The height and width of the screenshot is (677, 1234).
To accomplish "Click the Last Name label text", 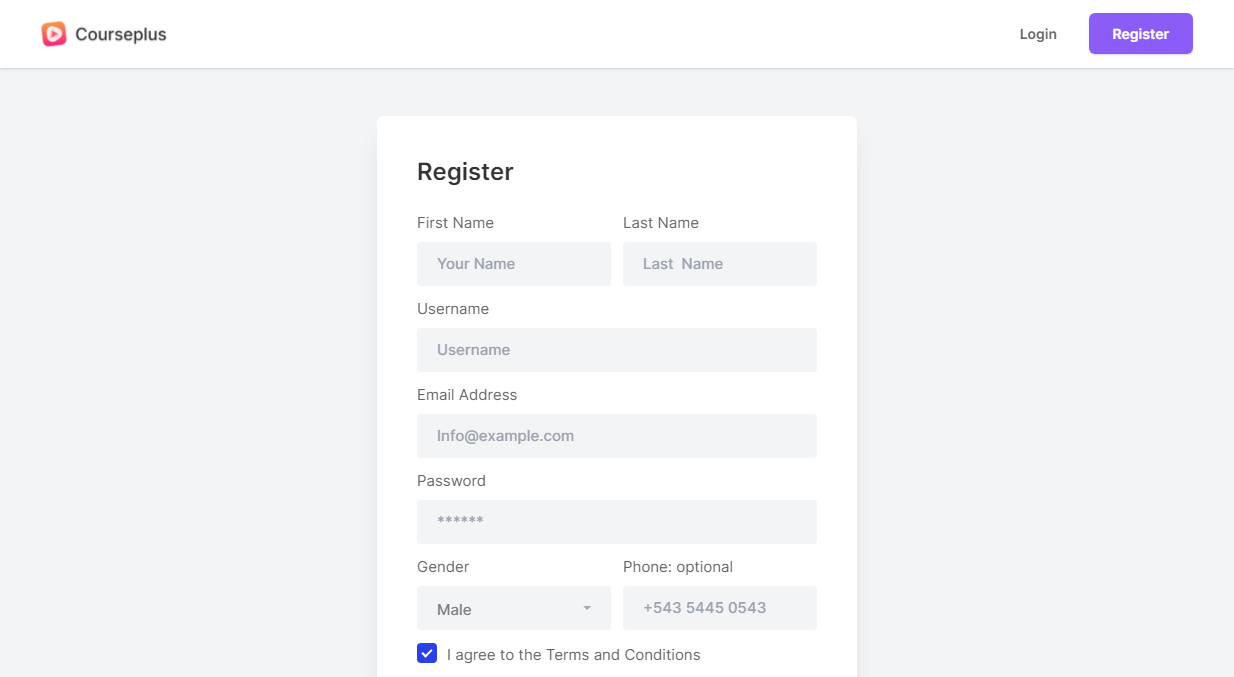I will [x=661, y=223].
